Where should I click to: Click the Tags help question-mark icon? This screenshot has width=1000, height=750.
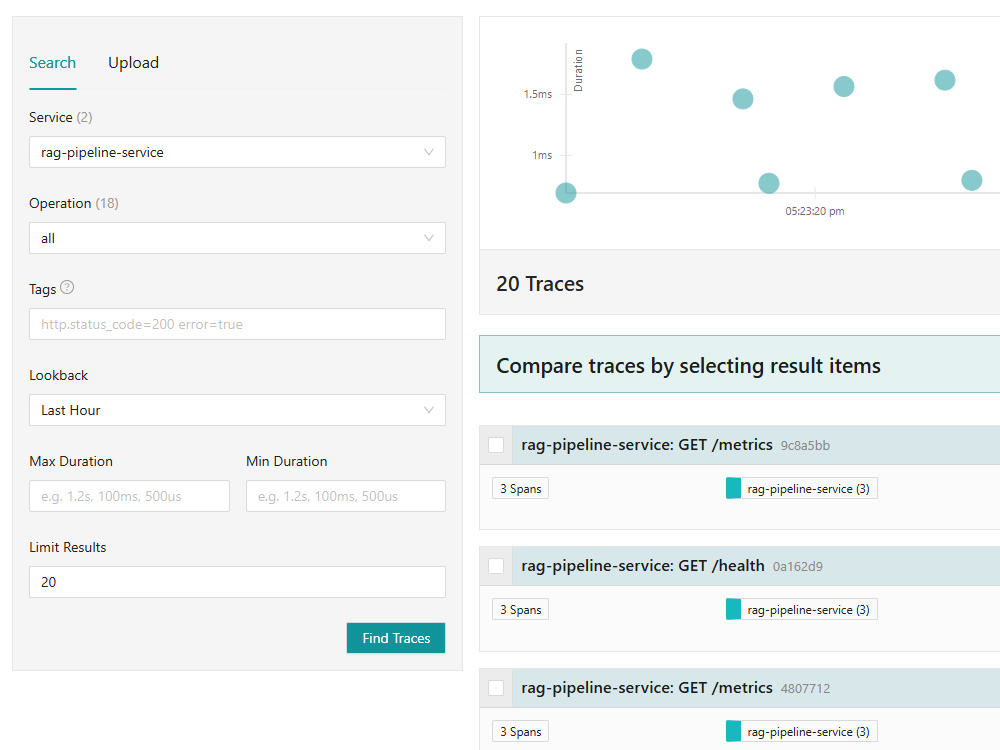tap(67, 288)
